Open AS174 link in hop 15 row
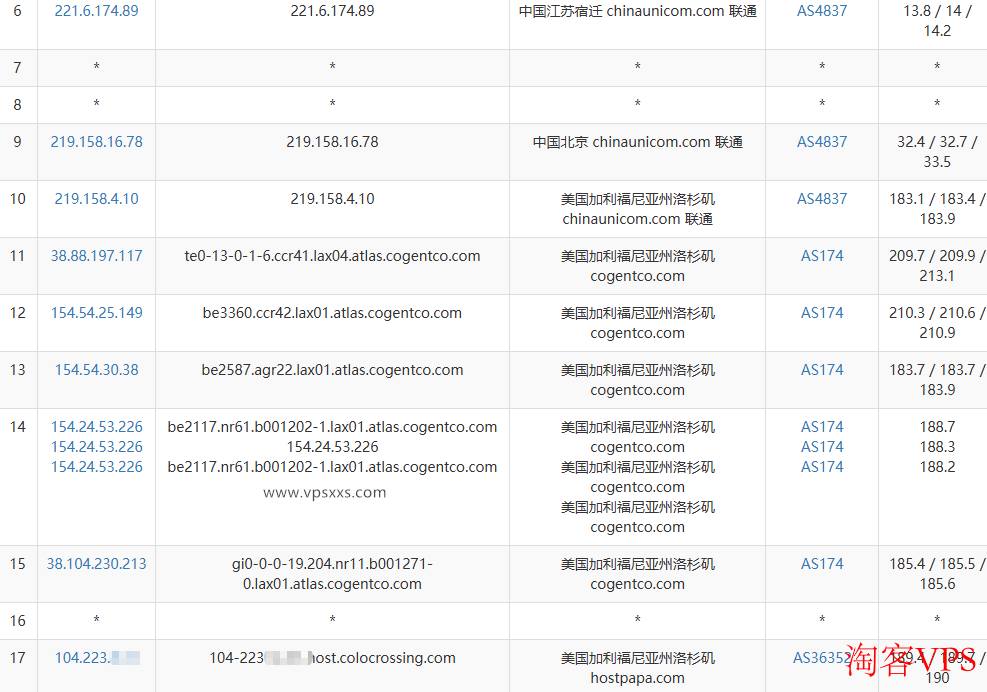Viewport: 987px width, 692px height. [821, 564]
